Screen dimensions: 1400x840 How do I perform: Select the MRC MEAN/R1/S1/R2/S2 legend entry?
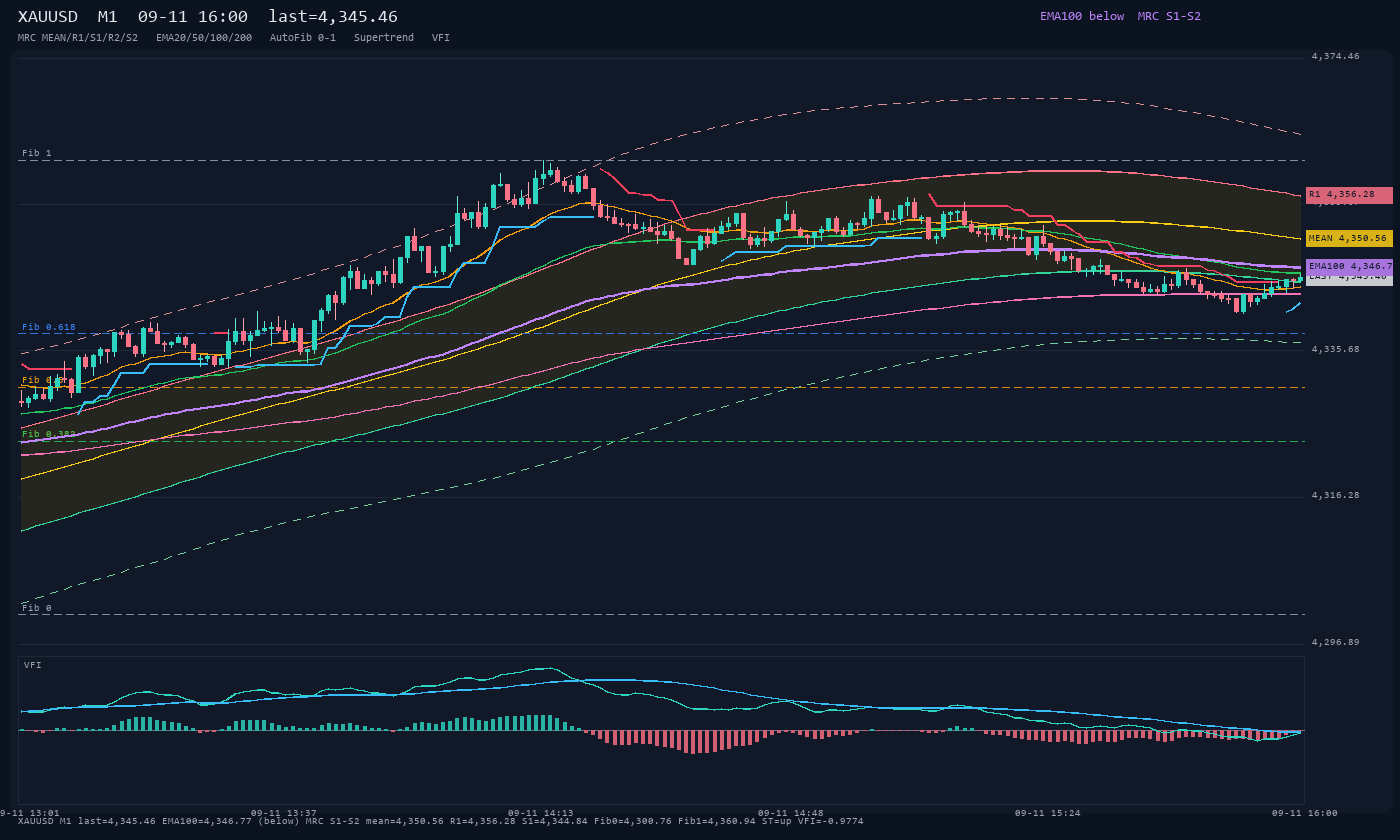[x=78, y=38]
